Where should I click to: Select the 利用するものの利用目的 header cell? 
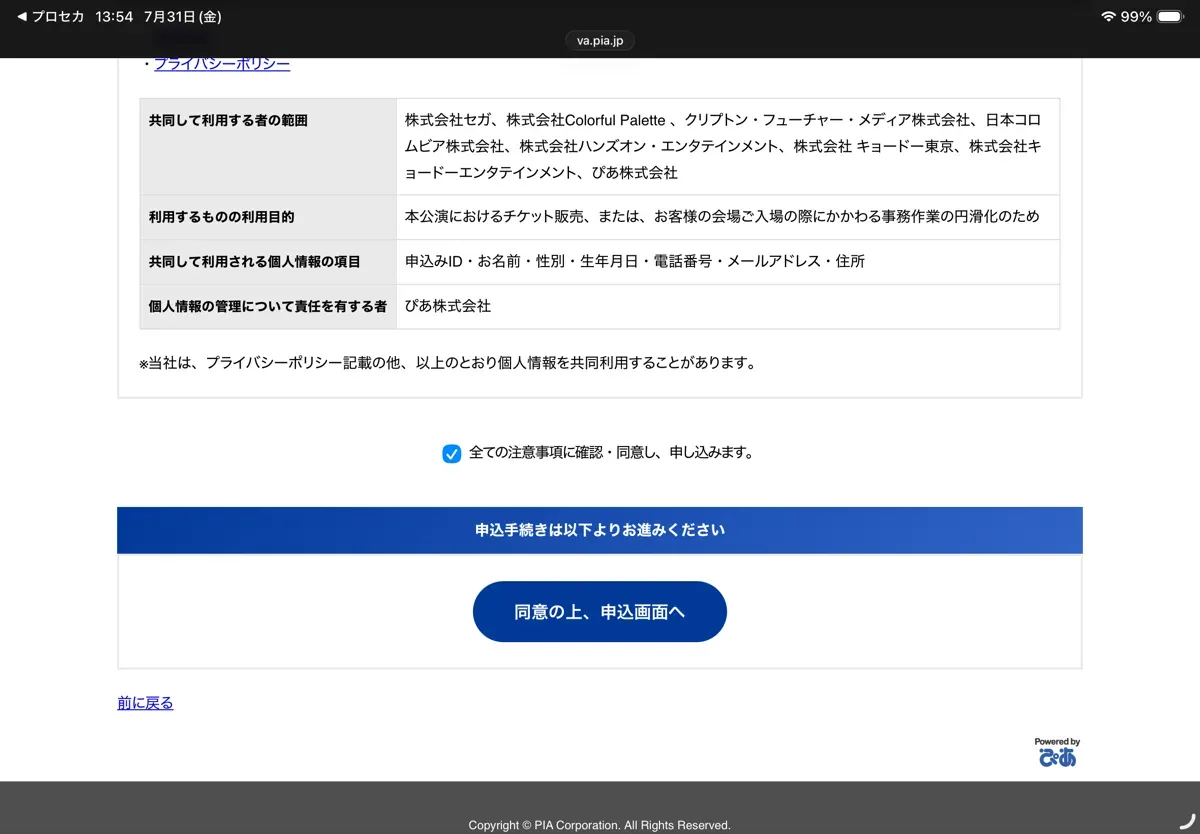(268, 217)
